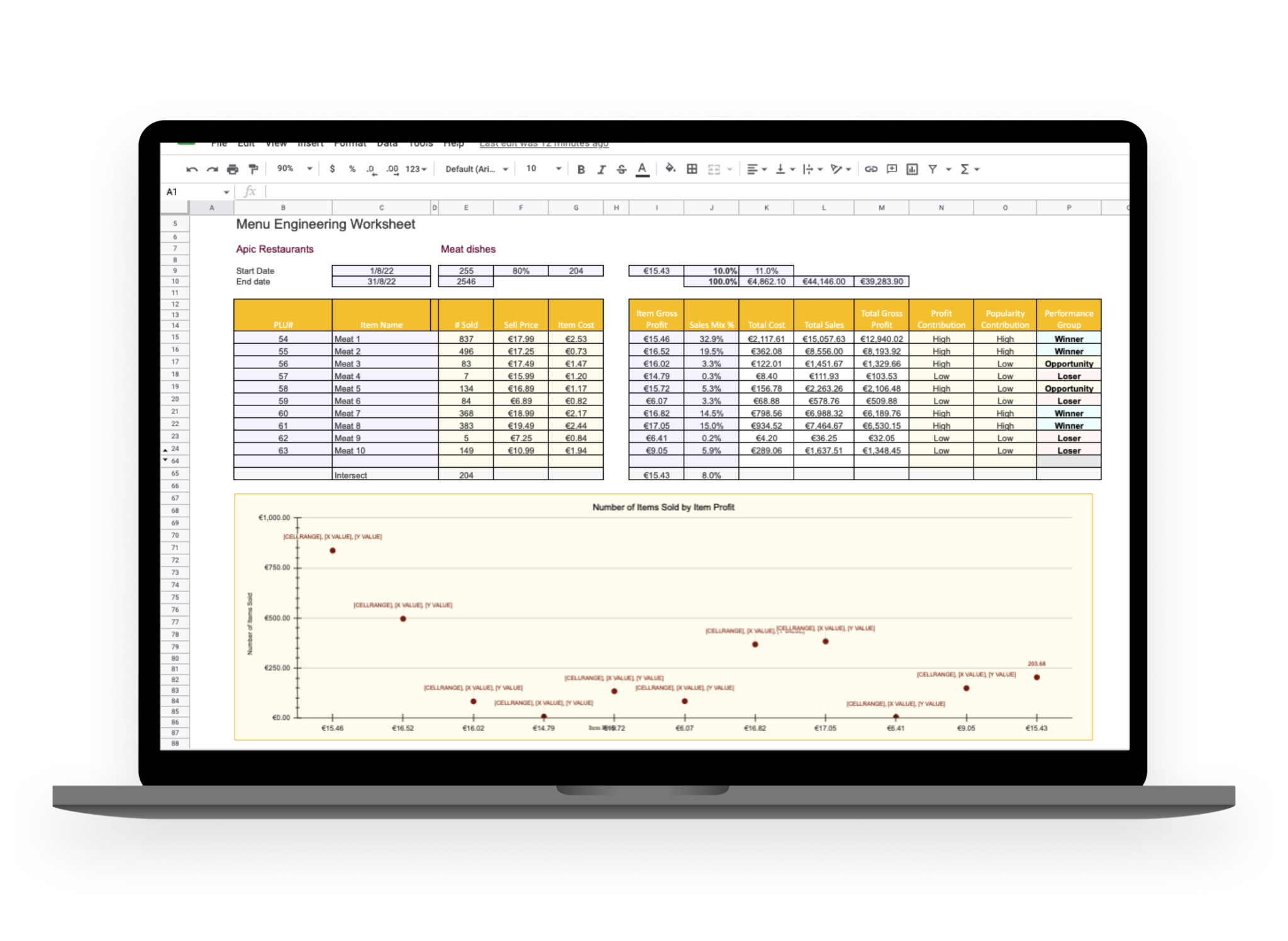
Task: Toggle strikethrough formatting
Action: [621, 168]
